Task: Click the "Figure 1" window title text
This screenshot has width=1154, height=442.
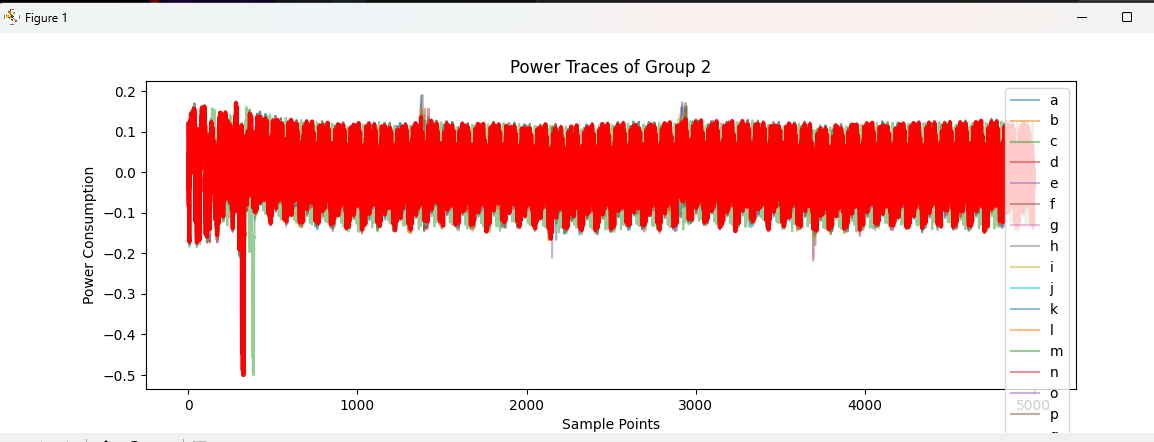Action: (46, 18)
